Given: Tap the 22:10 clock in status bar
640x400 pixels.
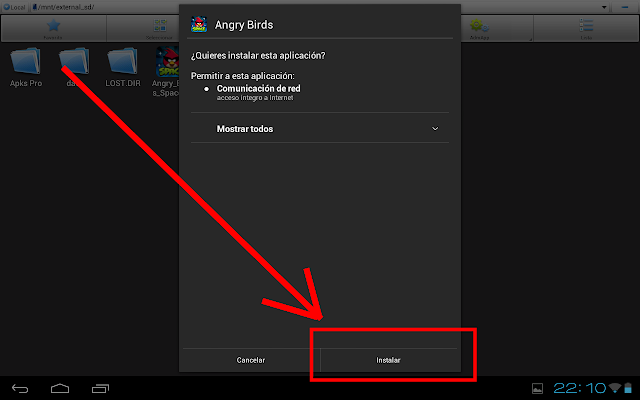Looking at the screenshot, I should [x=580, y=388].
